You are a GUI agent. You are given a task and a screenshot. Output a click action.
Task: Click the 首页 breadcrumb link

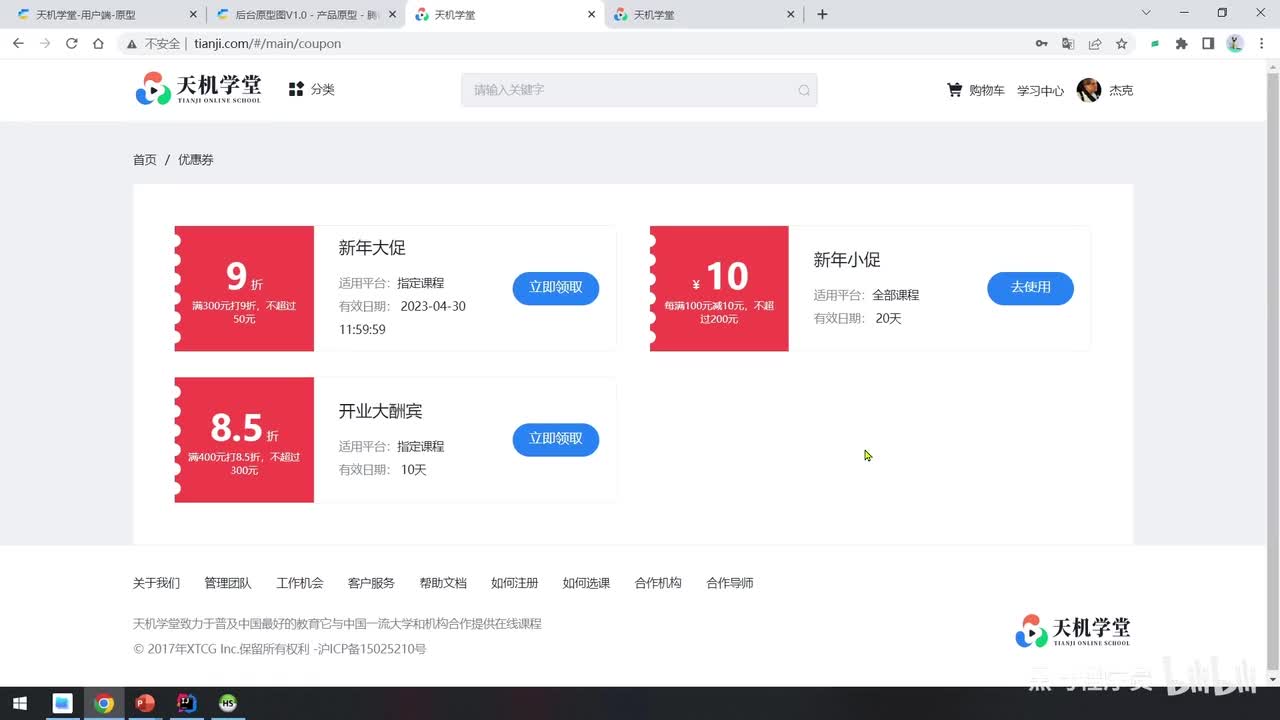[145, 160]
